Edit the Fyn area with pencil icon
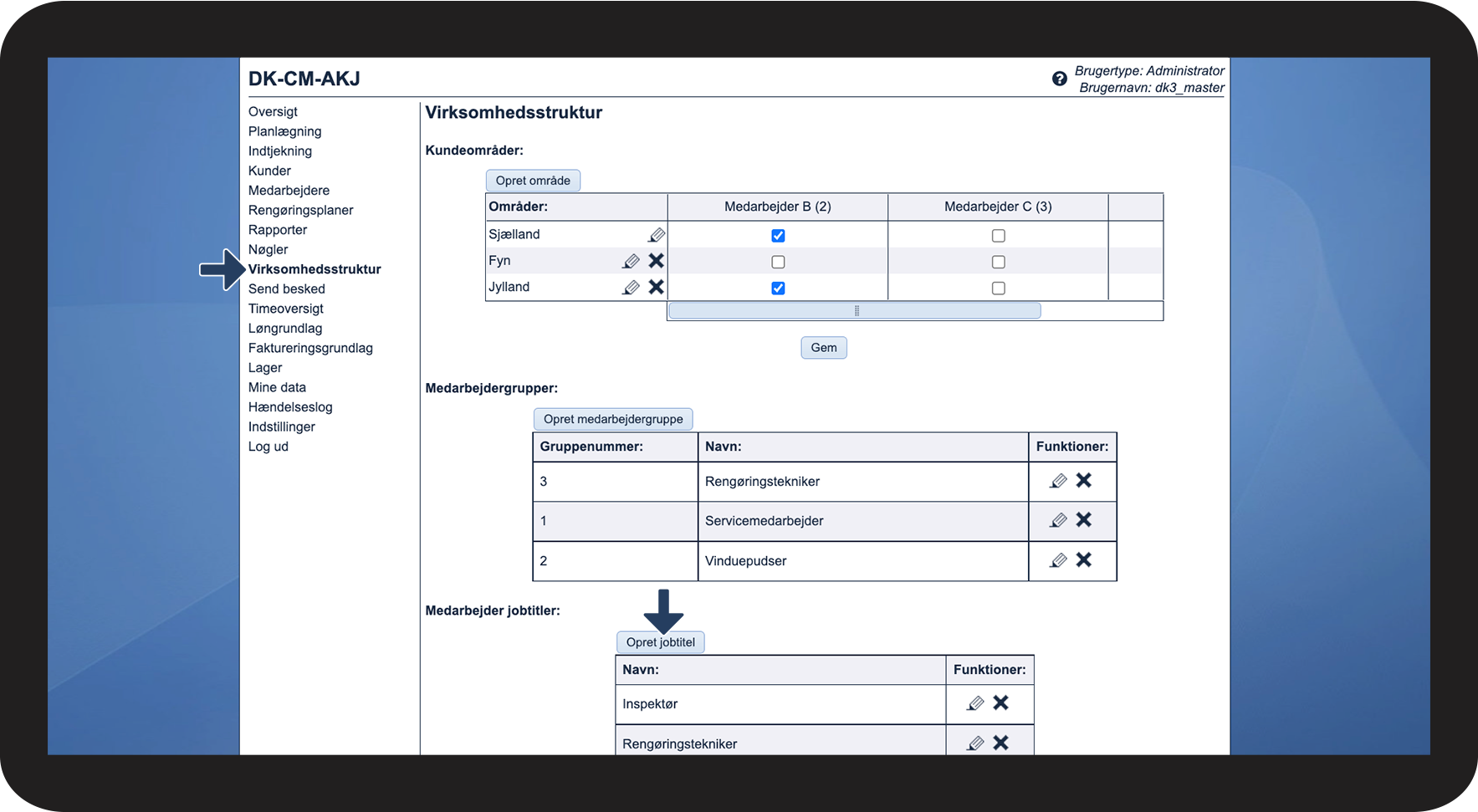 [632, 262]
